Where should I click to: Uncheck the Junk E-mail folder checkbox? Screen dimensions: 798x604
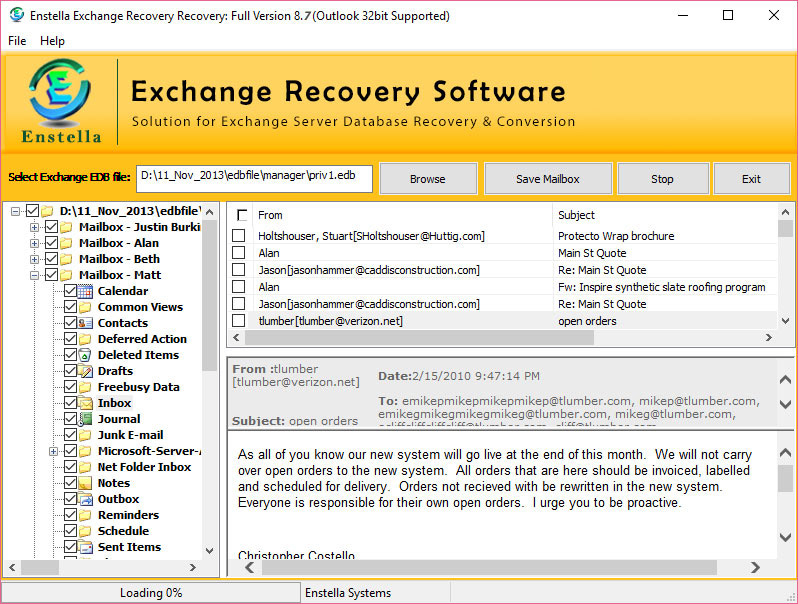click(x=70, y=435)
